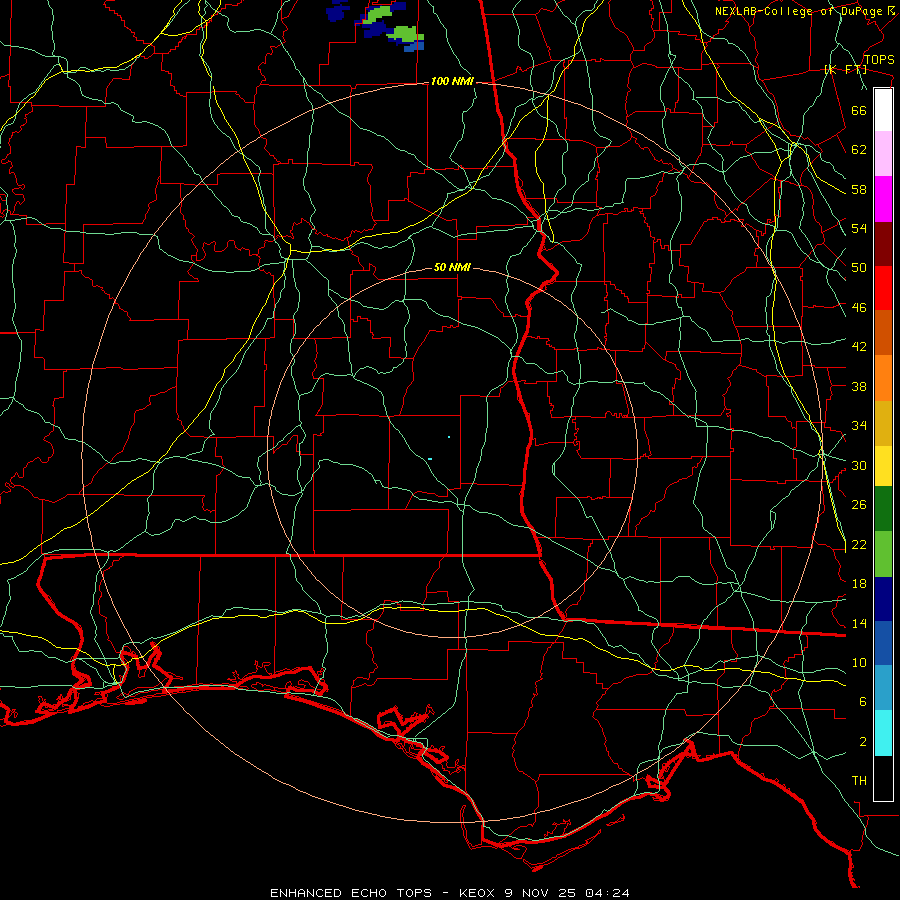Click the gold swatch between 38 and 34
The image size is (900, 900).
click(883, 423)
